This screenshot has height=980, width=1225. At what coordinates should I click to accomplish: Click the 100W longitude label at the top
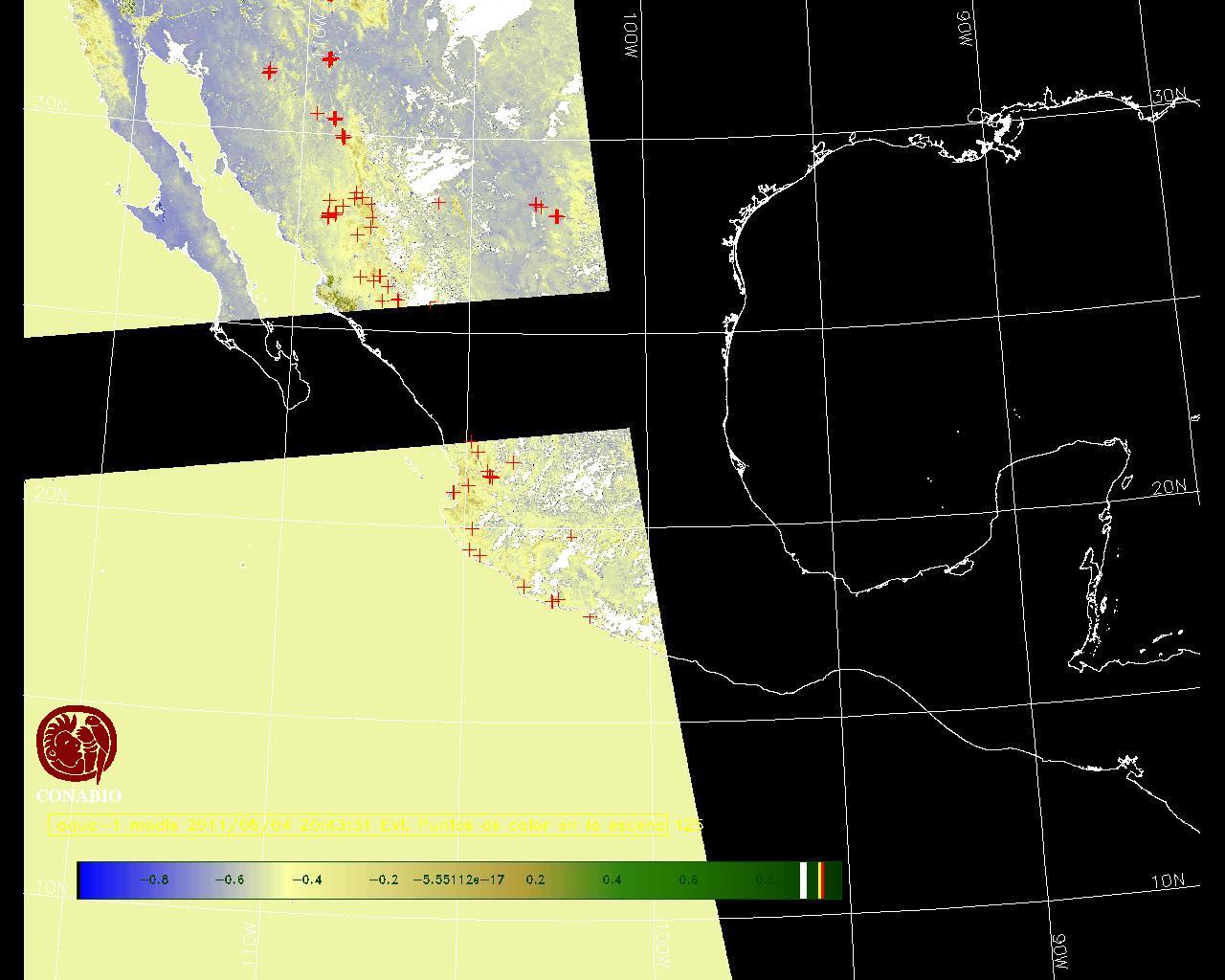coord(631,36)
